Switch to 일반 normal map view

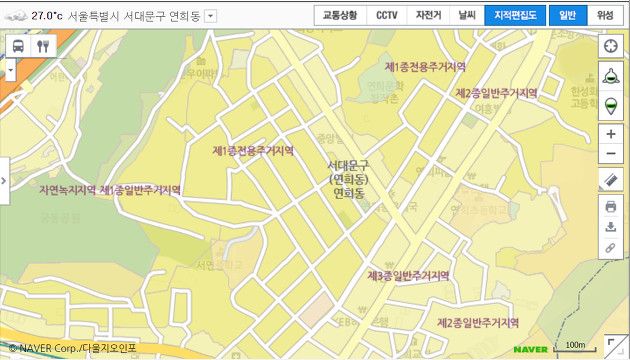[568, 15]
